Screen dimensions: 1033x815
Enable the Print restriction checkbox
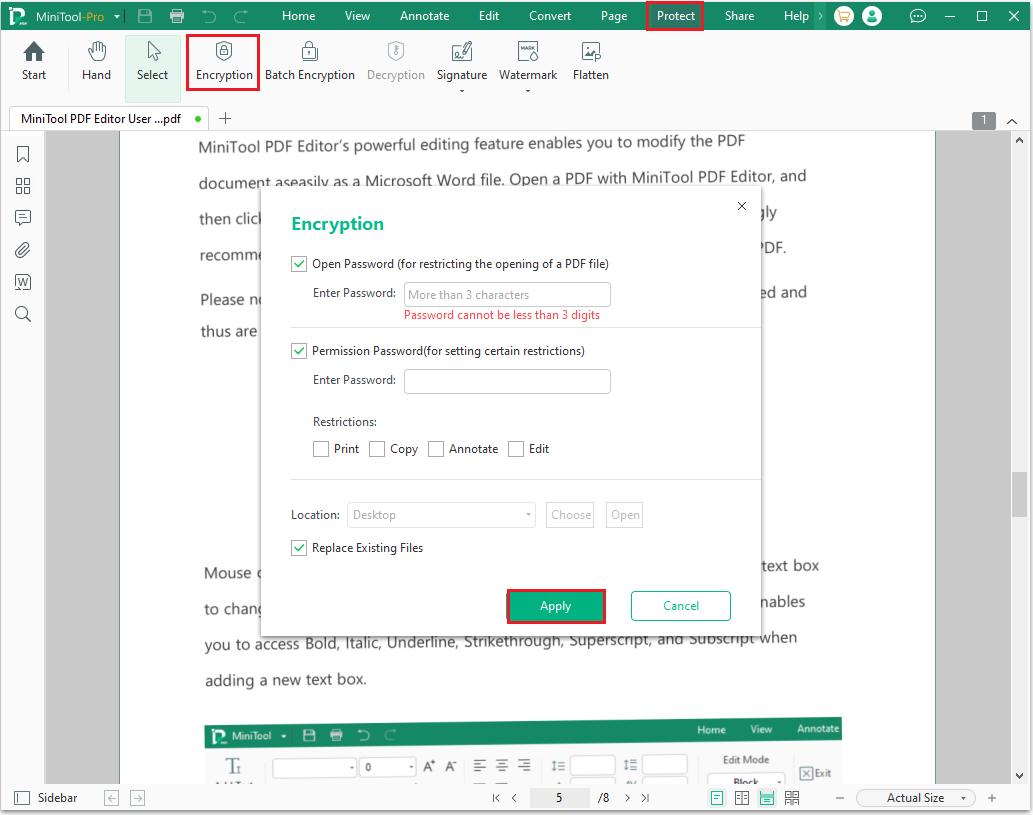[321, 449]
